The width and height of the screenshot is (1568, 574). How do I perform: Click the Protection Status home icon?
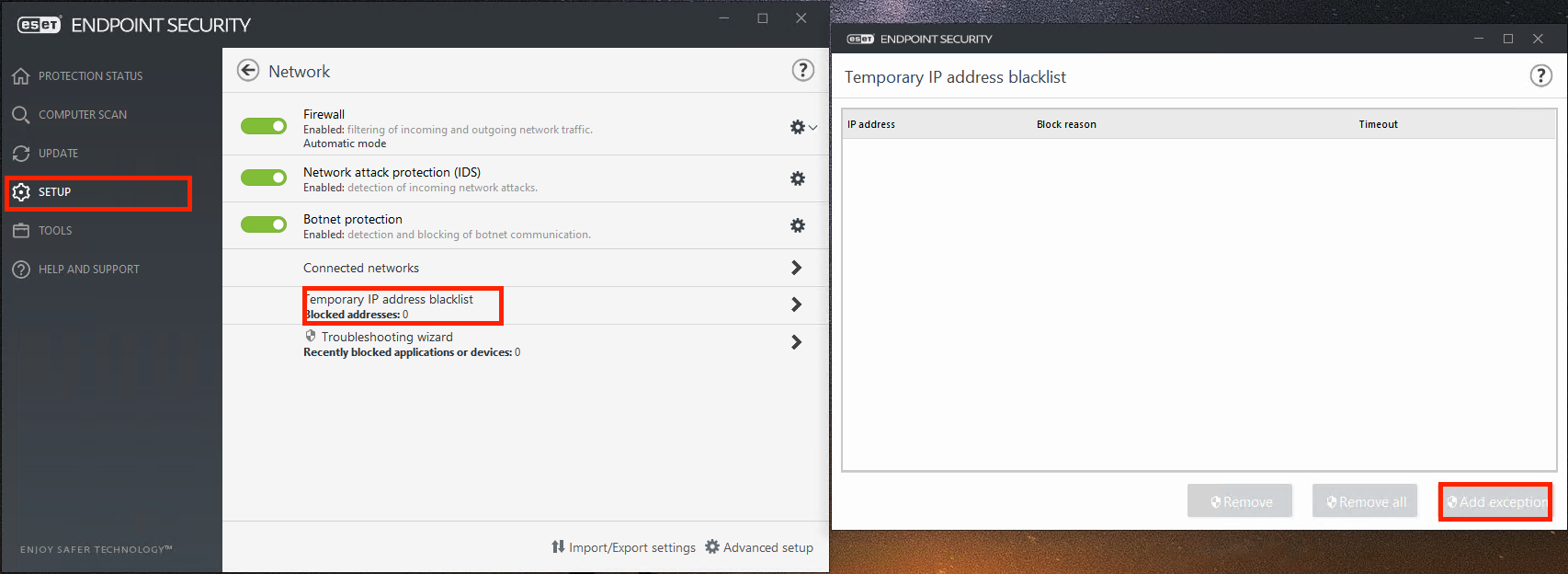click(x=21, y=76)
